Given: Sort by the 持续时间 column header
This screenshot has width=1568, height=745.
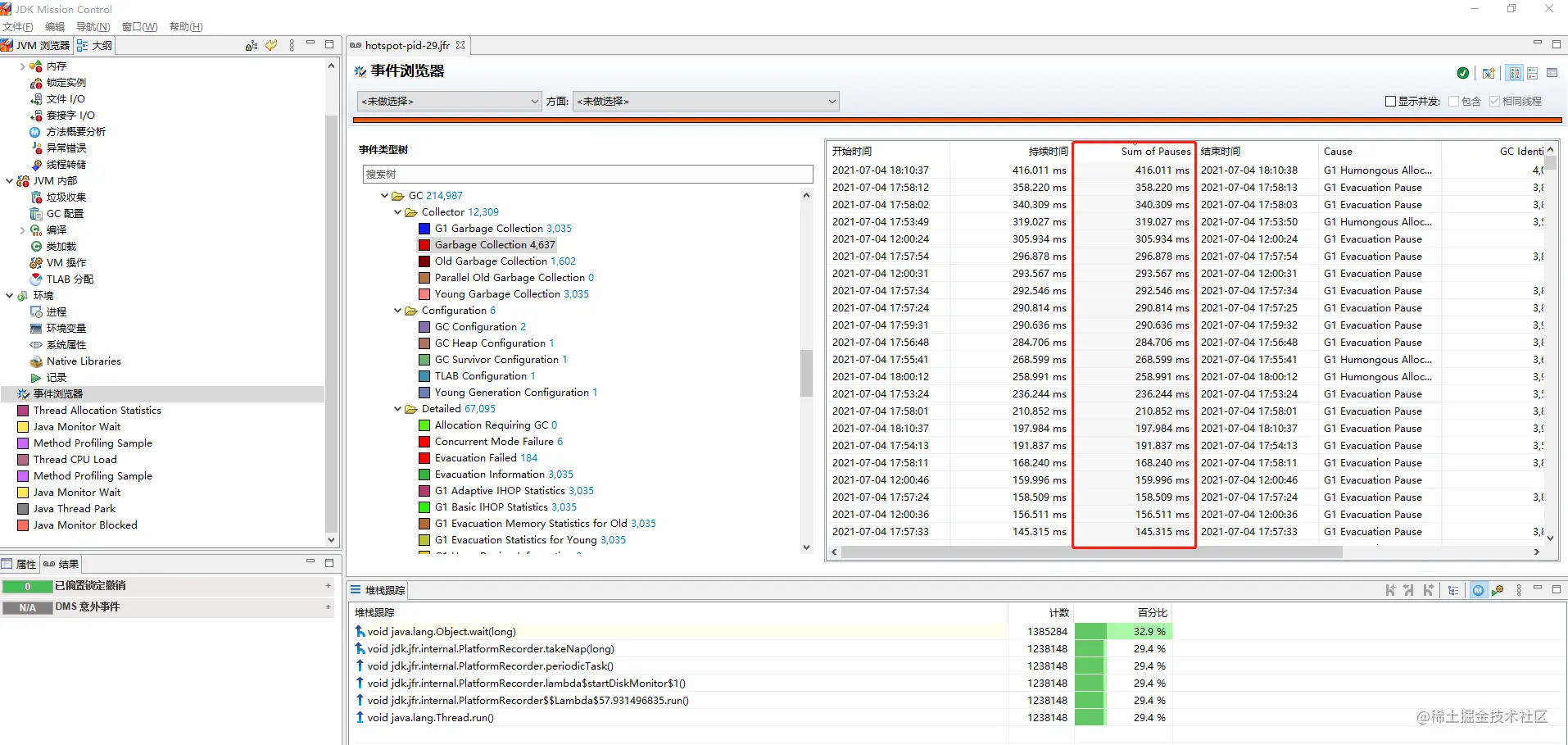Looking at the screenshot, I should [x=1011, y=152].
